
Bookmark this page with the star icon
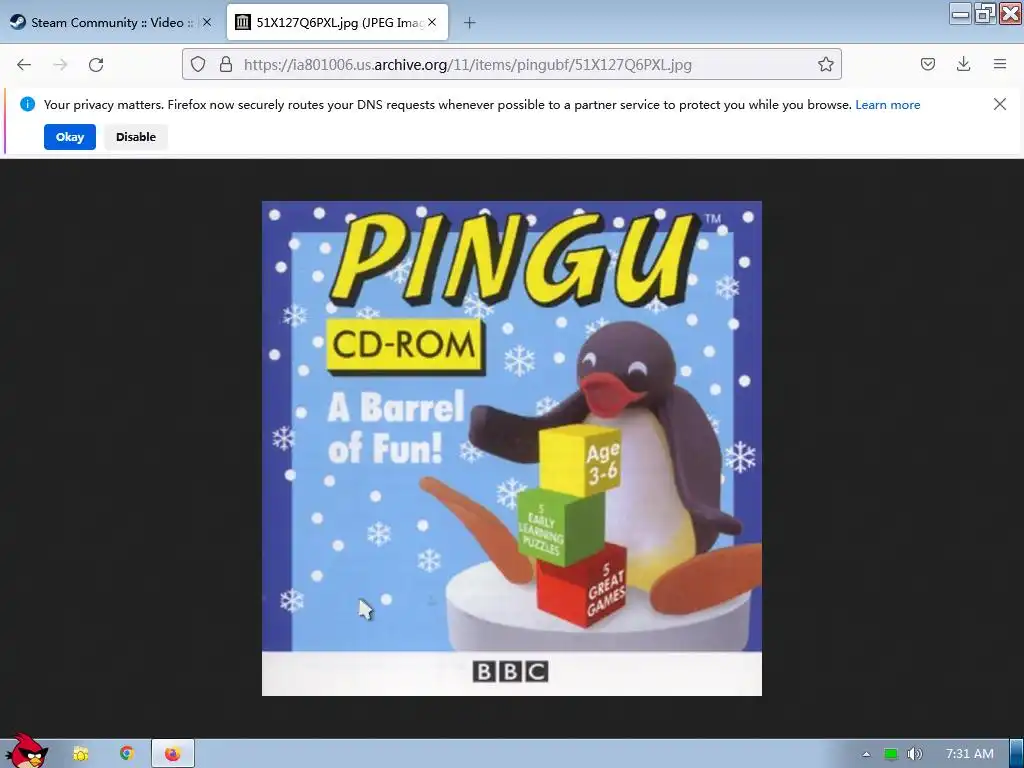pos(825,64)
